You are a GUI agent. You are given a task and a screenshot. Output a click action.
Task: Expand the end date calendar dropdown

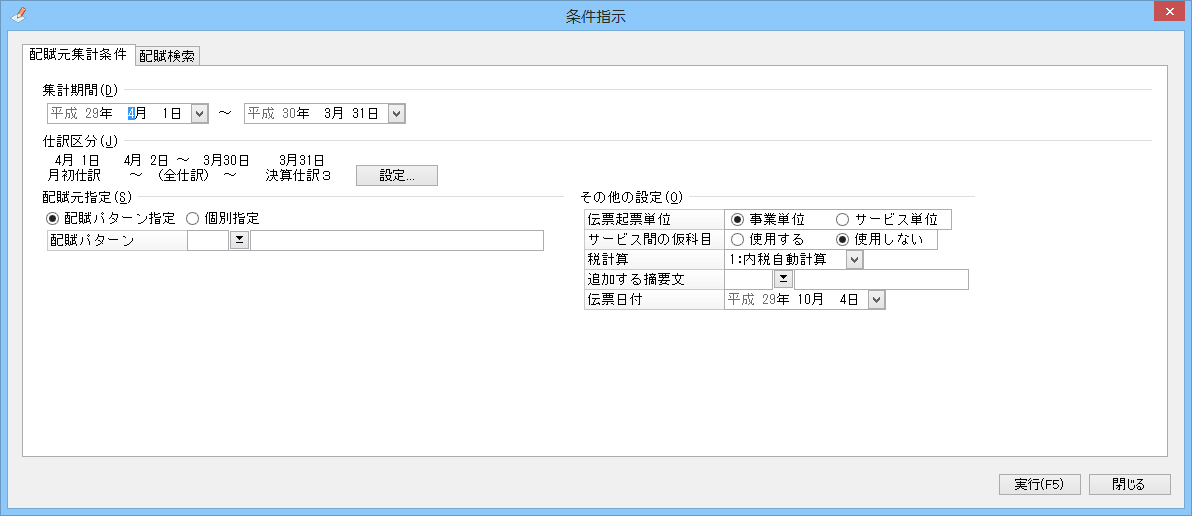tap(396, 114)
